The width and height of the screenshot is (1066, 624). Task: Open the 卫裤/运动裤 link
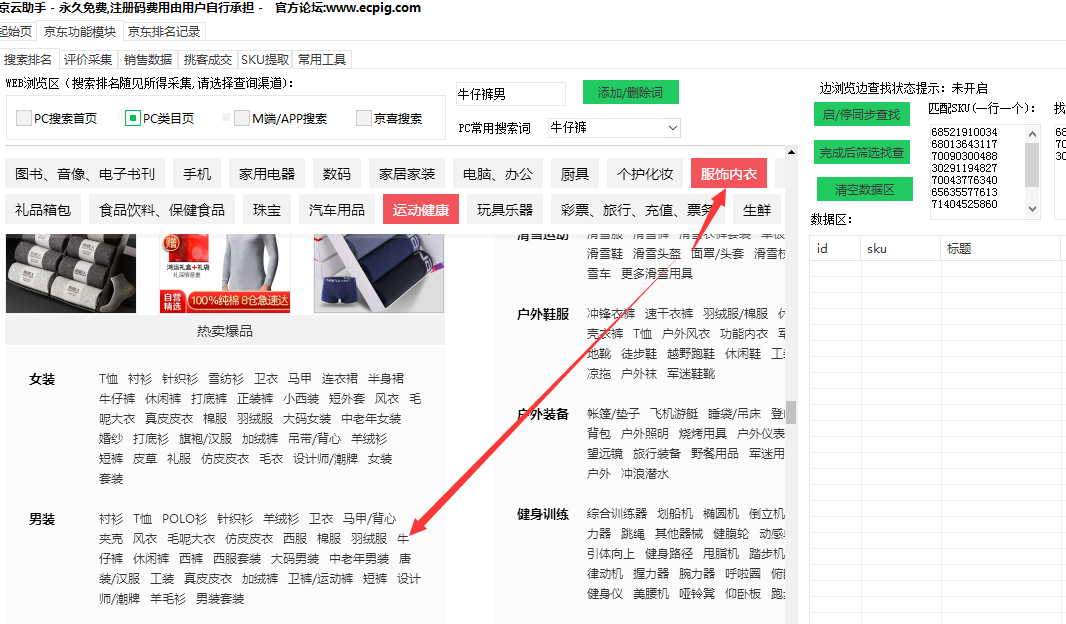click(x=320, y=578)
